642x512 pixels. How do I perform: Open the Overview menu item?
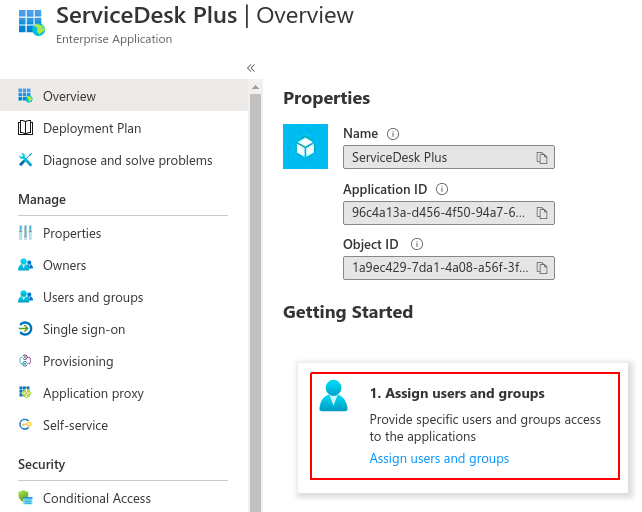coord(70,97)
